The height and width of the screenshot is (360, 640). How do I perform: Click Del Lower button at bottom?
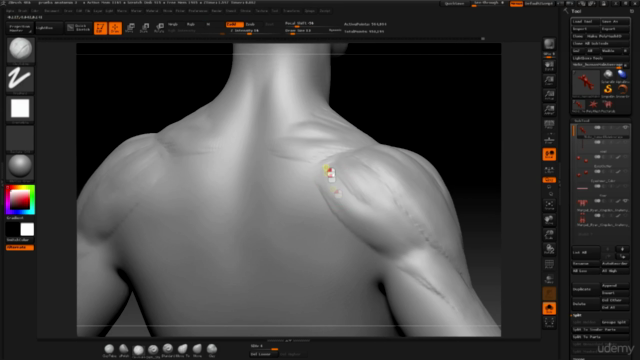pos(263,354)
